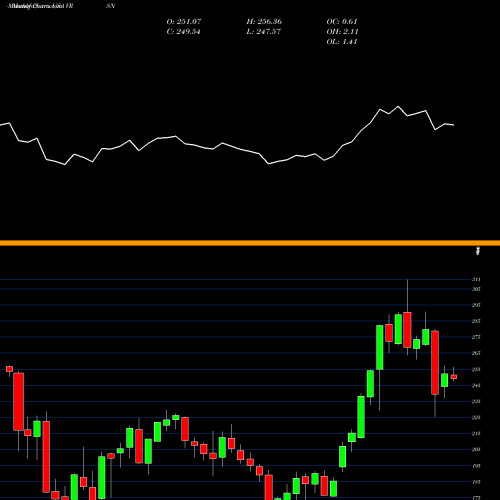Click the 275 price axis label
Image resolution: width=500 pixels, height=500 pixels.
[x=476, y=337]
